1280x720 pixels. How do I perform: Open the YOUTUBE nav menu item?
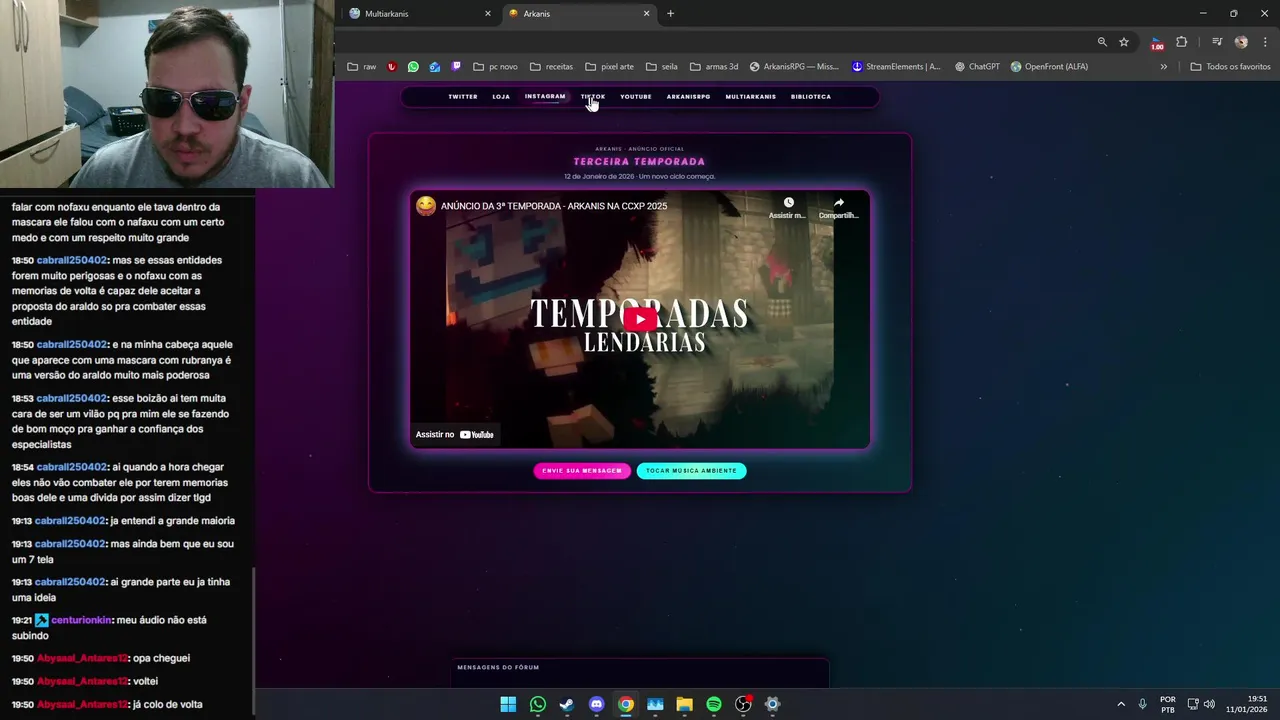coord(636,97)
